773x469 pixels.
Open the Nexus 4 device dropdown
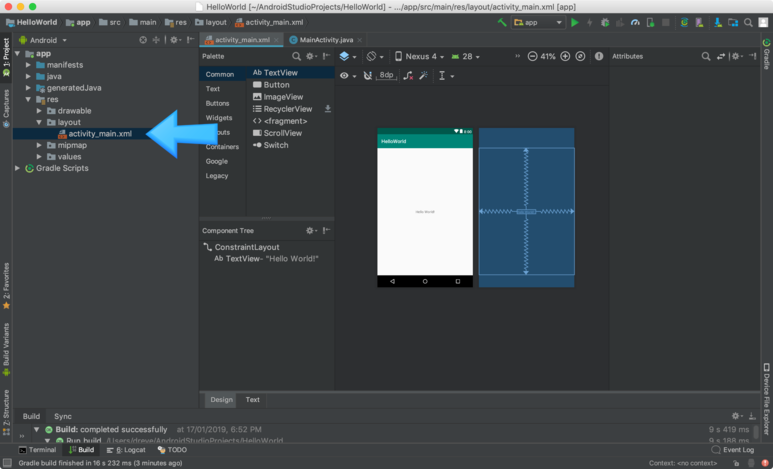coord(420,56)
